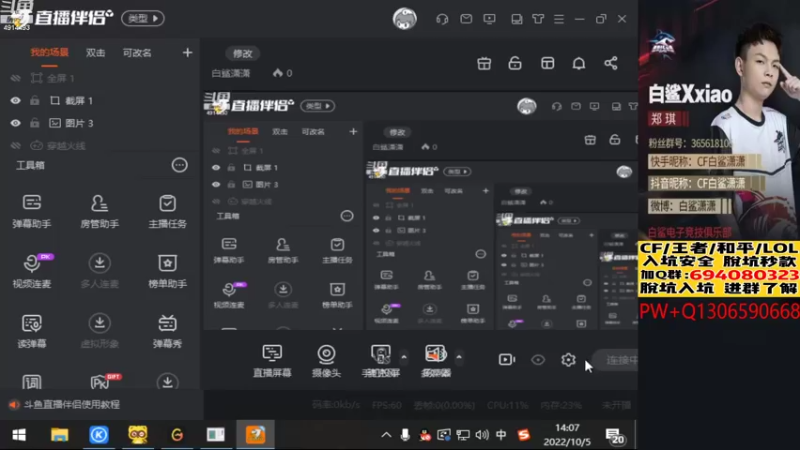Select the 全屏 1 source row

coord(101,78)
